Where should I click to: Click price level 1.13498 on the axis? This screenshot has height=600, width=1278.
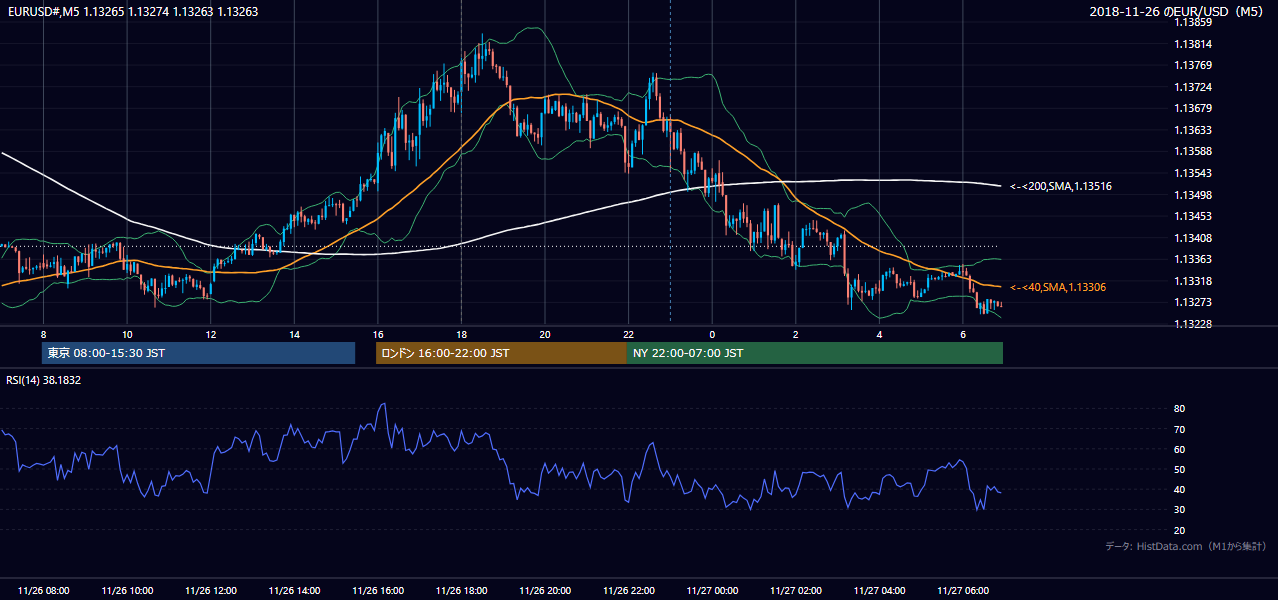coord(1194,195)
